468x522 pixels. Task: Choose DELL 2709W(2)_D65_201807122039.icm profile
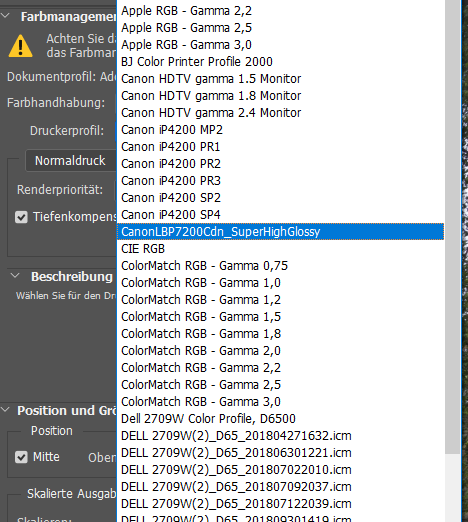pos(281,504)
